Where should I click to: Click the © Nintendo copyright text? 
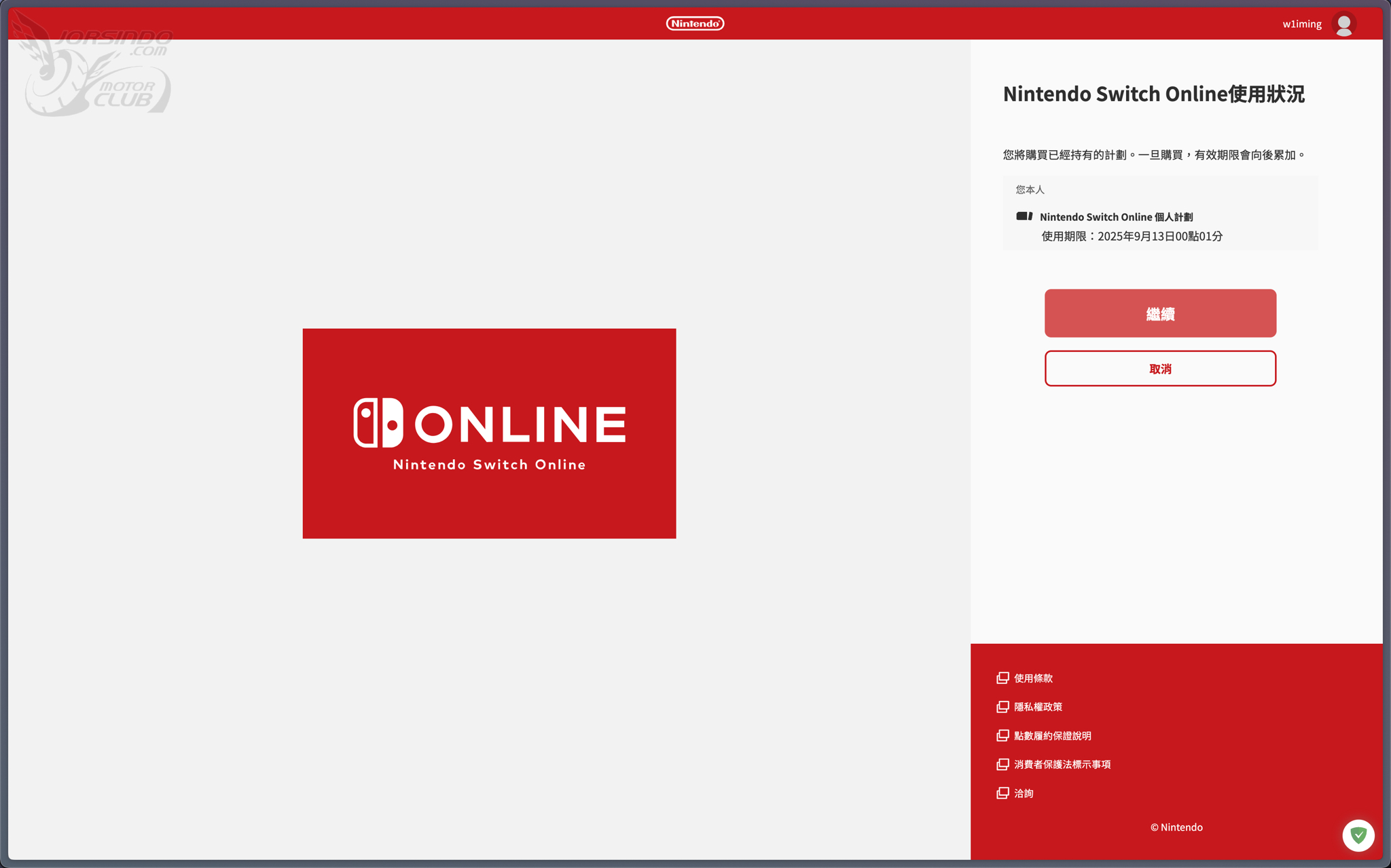pyautogui.click(x=1176, y=827)
